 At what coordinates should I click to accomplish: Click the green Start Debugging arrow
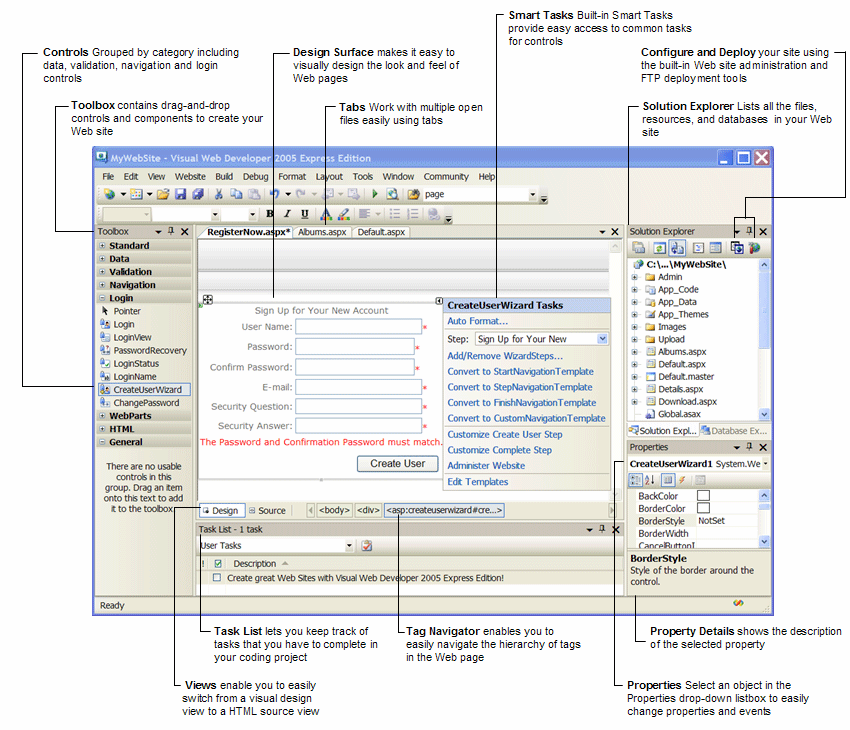coord(375,193)
